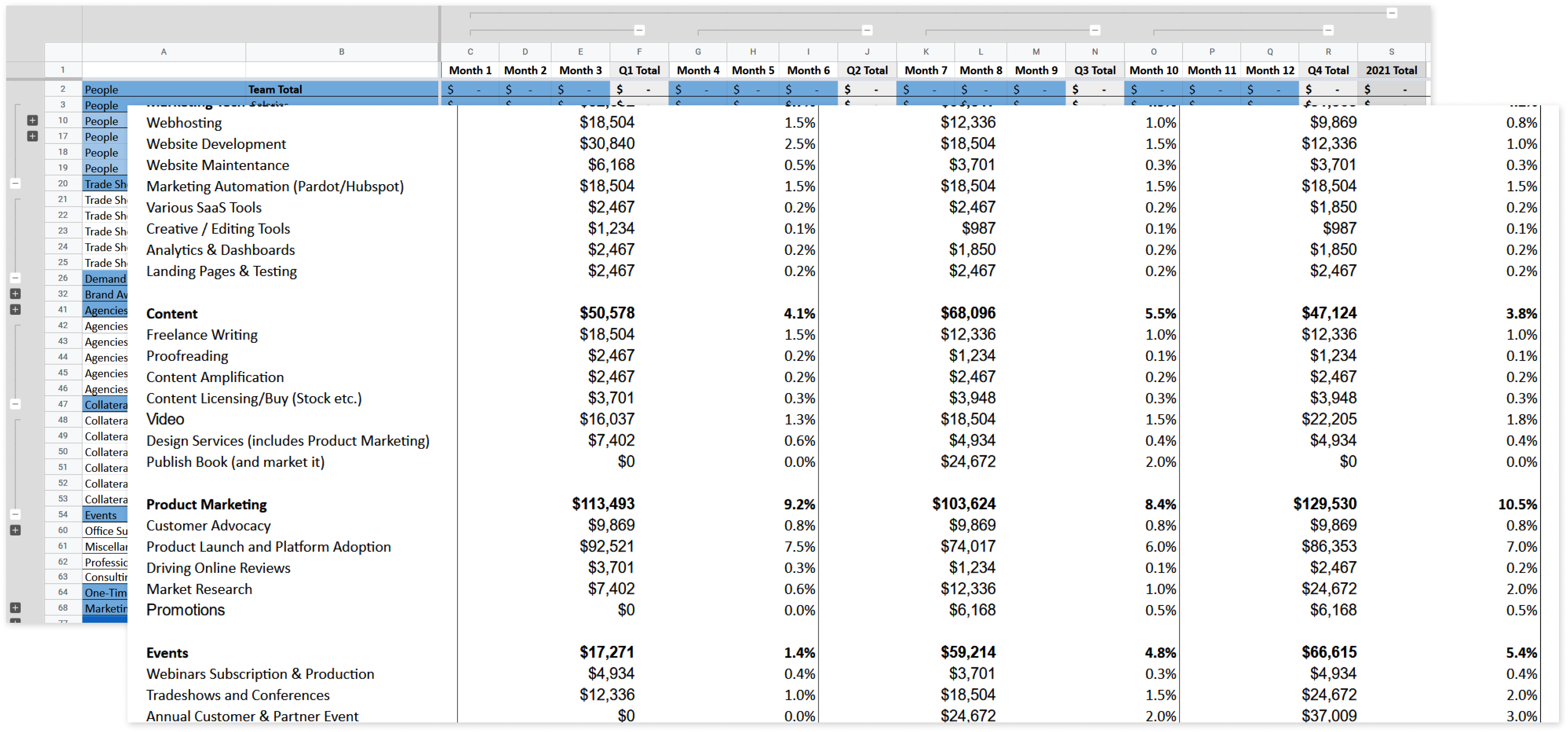
Task: Collapse the row group at row 20
Action: 16,183
